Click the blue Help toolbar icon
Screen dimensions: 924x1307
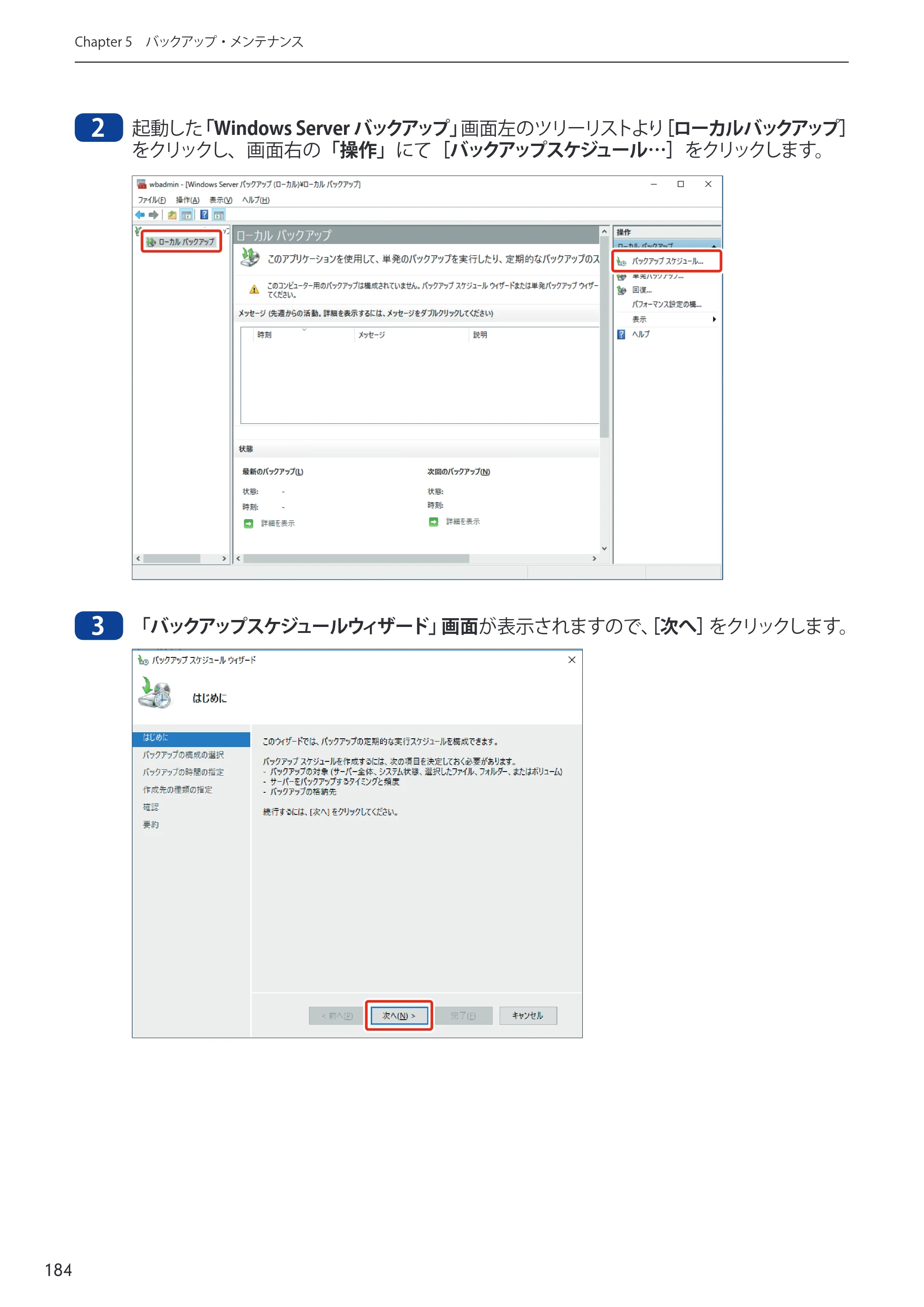[204, 215]
